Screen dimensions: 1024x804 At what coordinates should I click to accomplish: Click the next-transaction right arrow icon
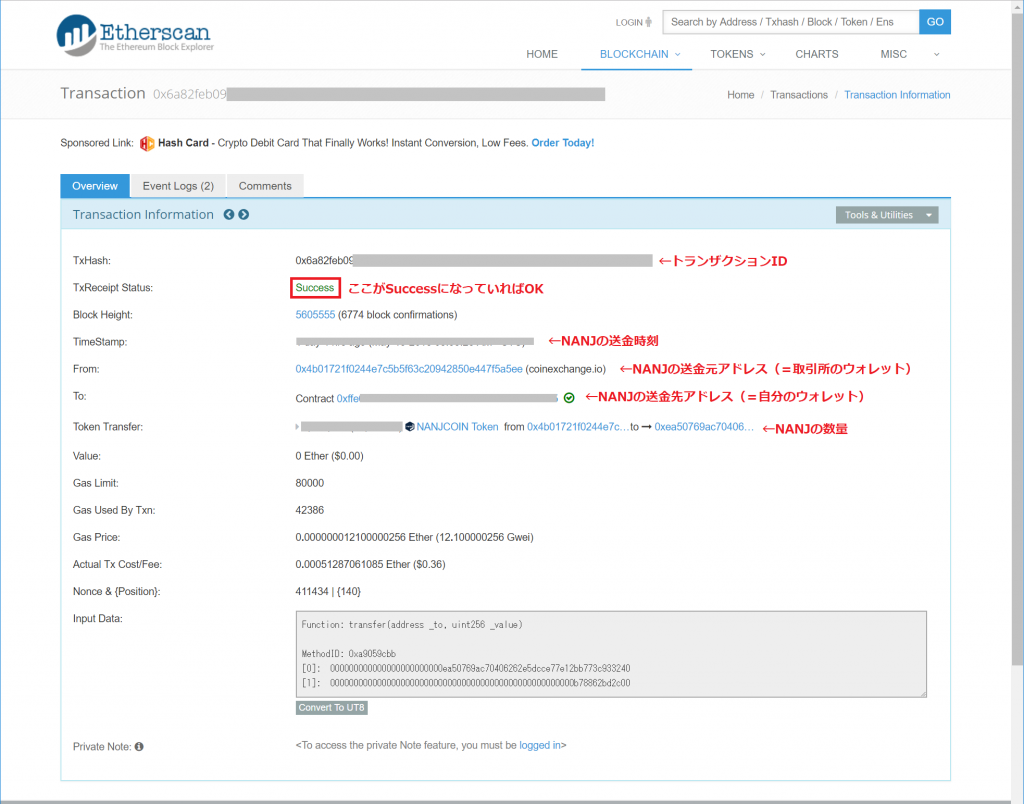coord(242,214)
